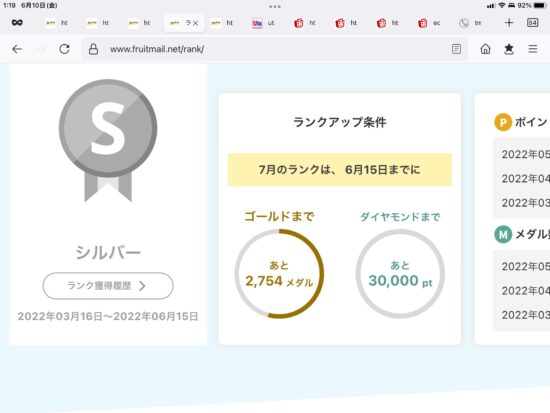Go back with the left arrow
The height and width of the screenshot is (413, 550).
(x=17, y=49)
